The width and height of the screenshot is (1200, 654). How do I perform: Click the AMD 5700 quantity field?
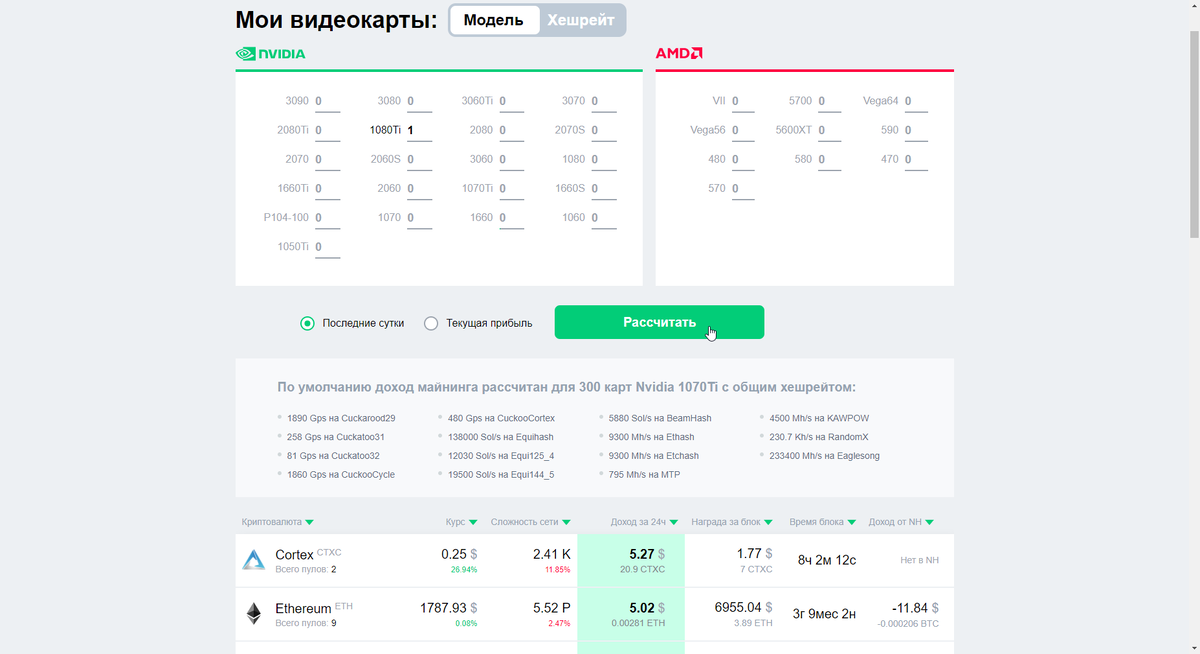tap(830, 101)
